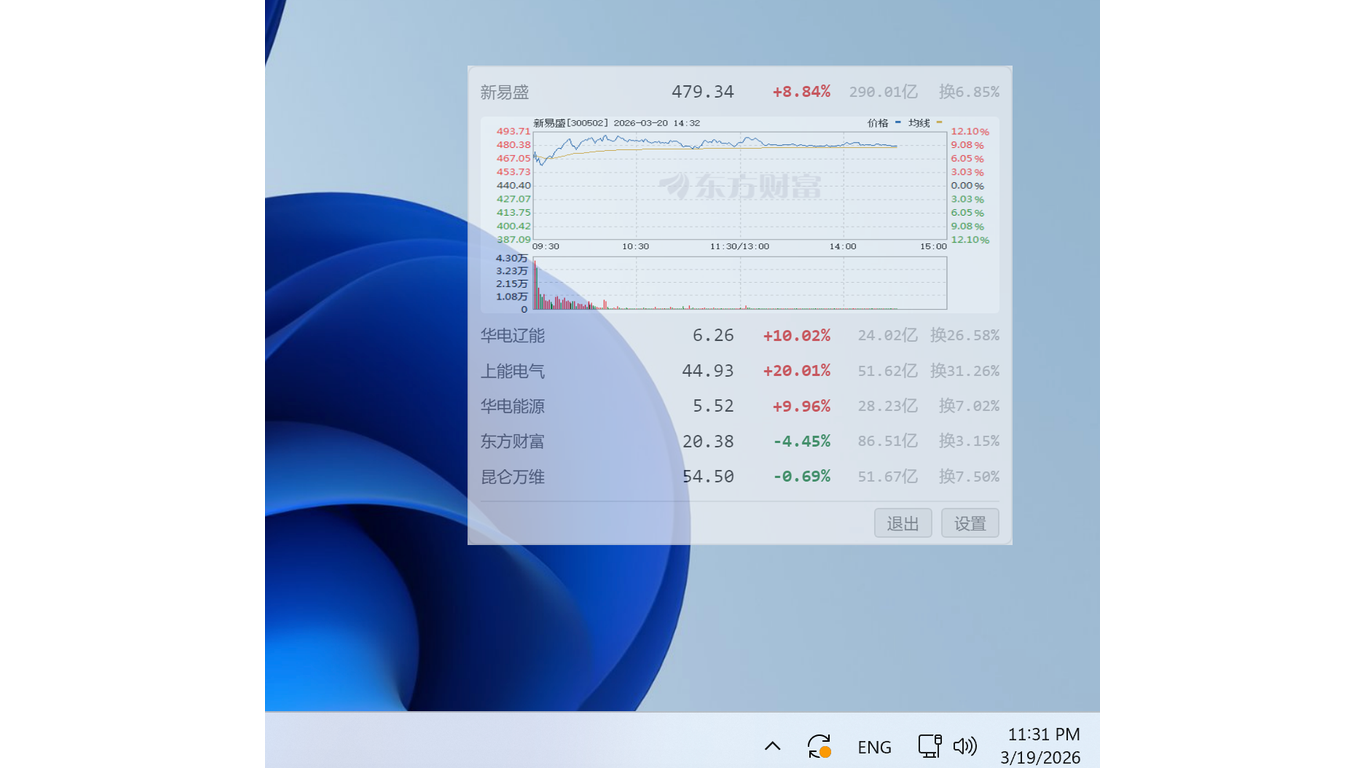Select the 东方财富 stock entry
The image size is (1366, 768).
click(512, 441)
